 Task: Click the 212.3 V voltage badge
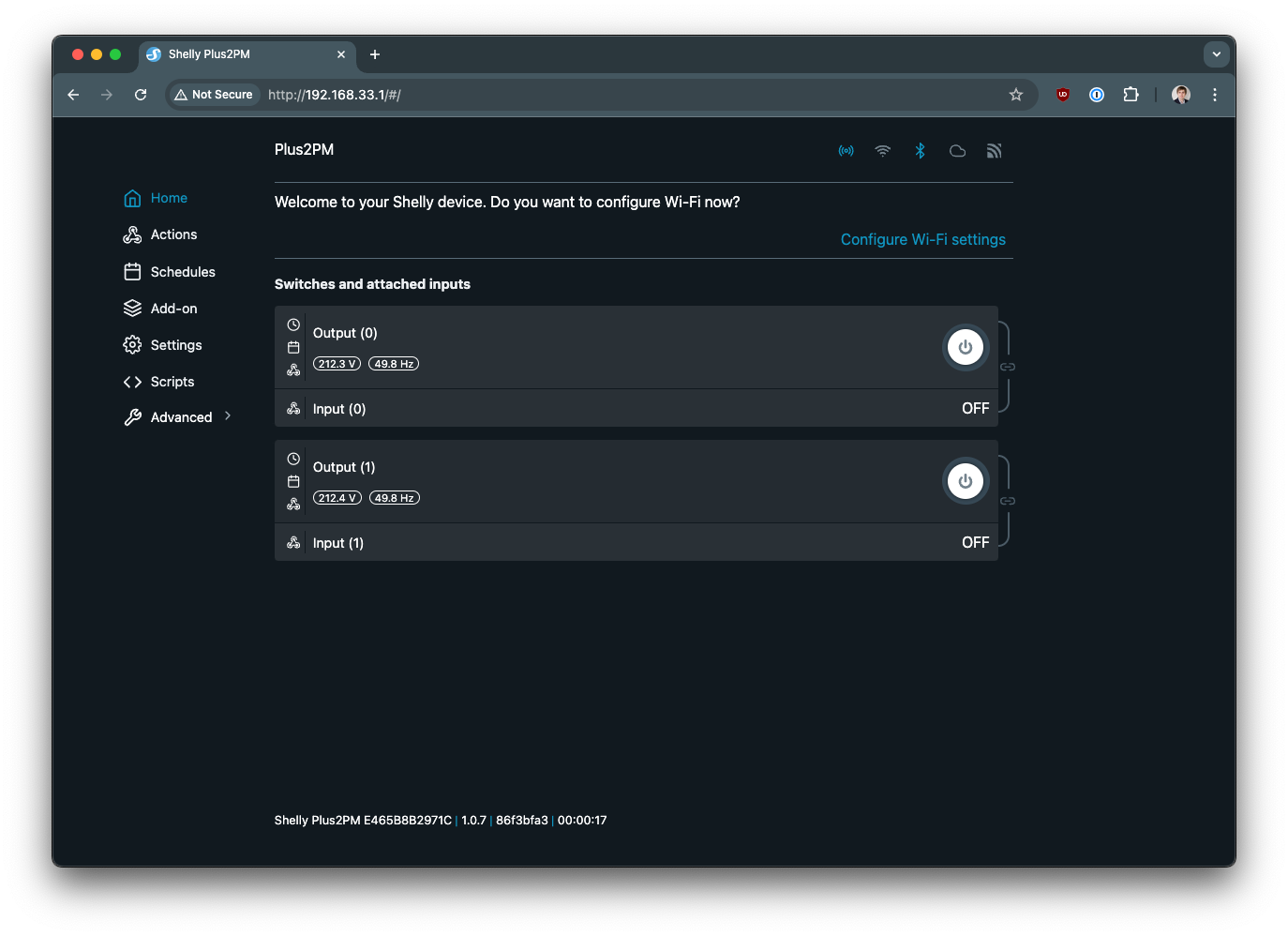click(x=337, y=364)
